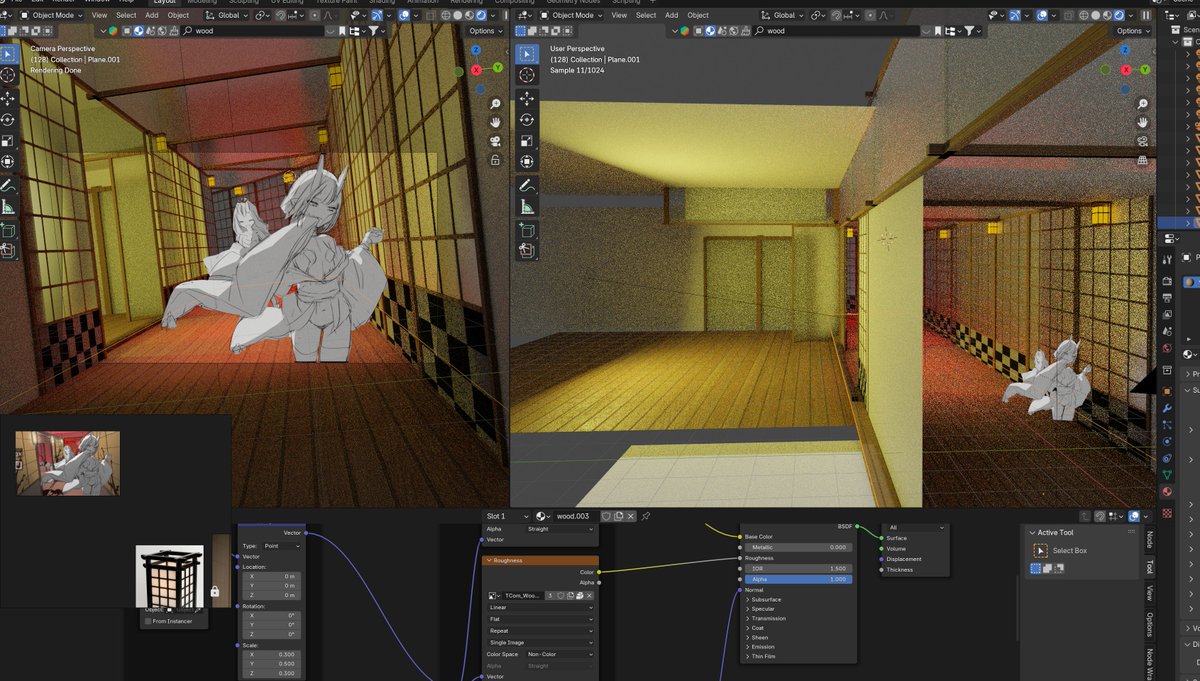
Task: Adjust the Metallic slider in Principled BSDF
Action: 798,547
